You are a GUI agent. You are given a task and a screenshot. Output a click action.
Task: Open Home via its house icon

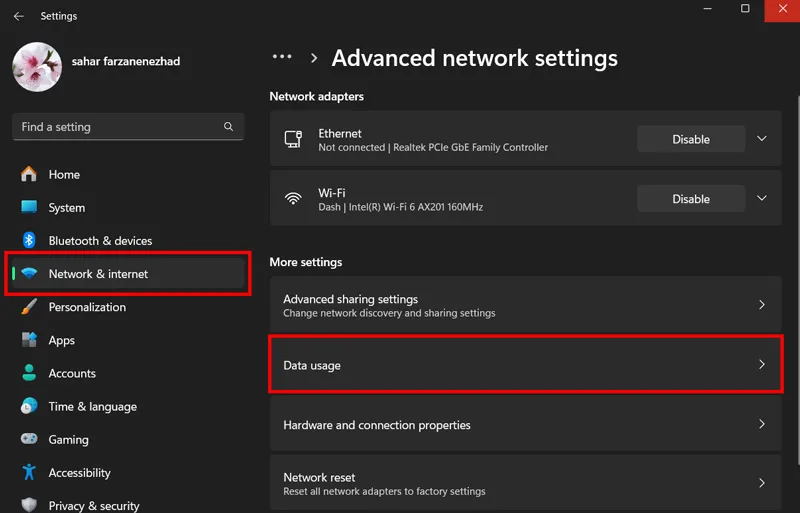(x=29, y=174)
